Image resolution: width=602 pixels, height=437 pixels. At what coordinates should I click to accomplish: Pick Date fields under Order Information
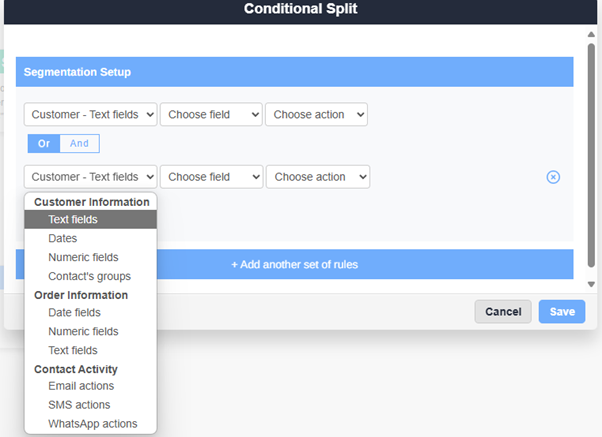pos(73,313)
